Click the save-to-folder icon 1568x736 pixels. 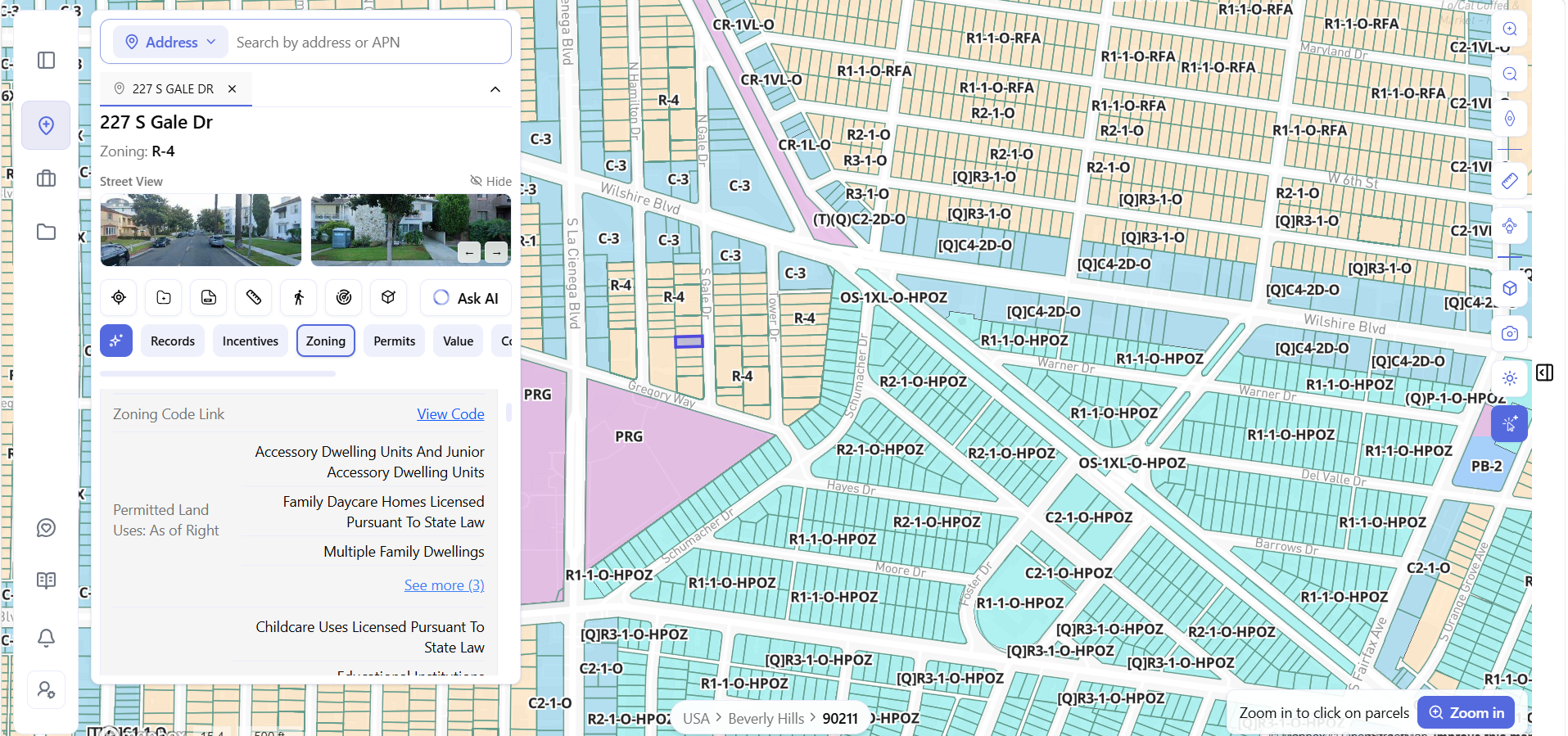tap(164, 298)
